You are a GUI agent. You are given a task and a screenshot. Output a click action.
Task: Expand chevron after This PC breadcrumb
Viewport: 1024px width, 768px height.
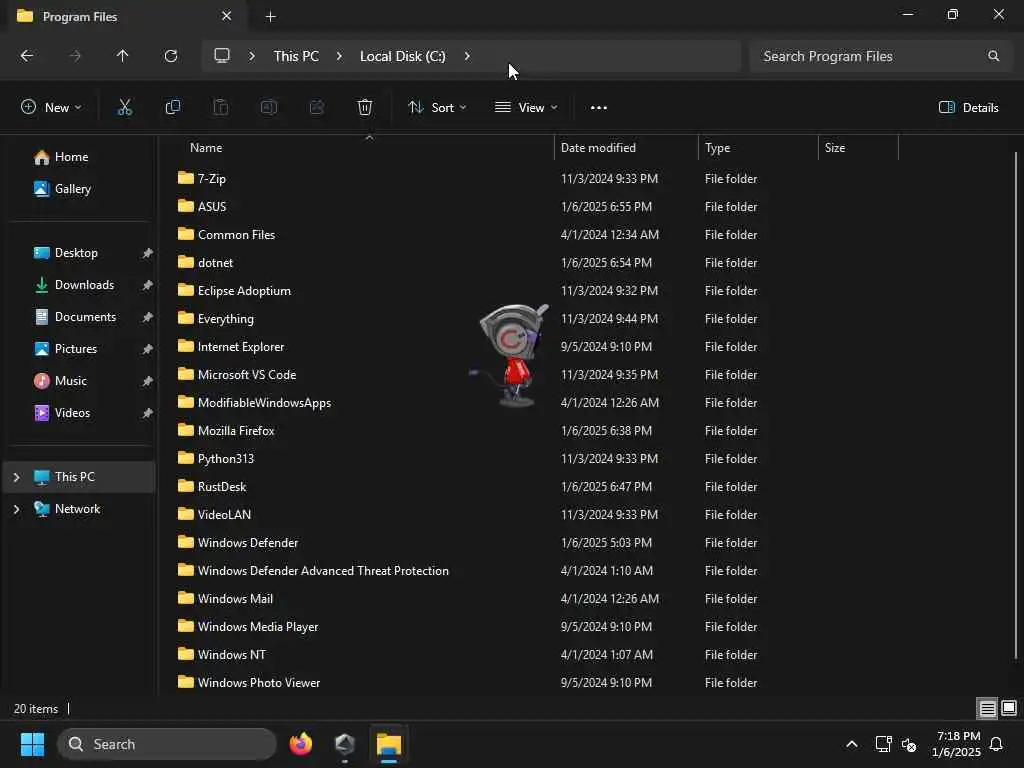click(x=339, y=56)
